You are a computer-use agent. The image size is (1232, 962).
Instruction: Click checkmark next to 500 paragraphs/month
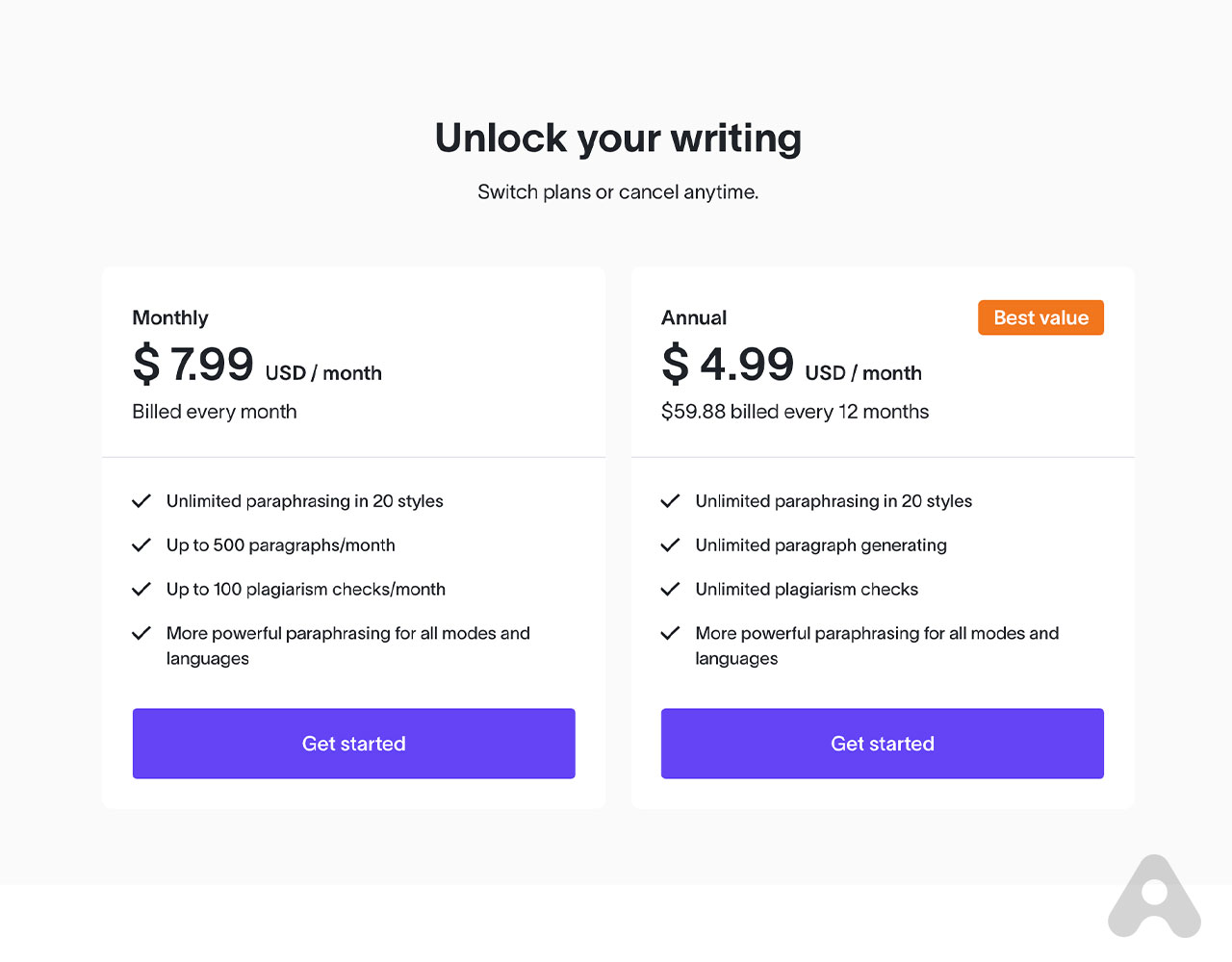click(141, 545)
